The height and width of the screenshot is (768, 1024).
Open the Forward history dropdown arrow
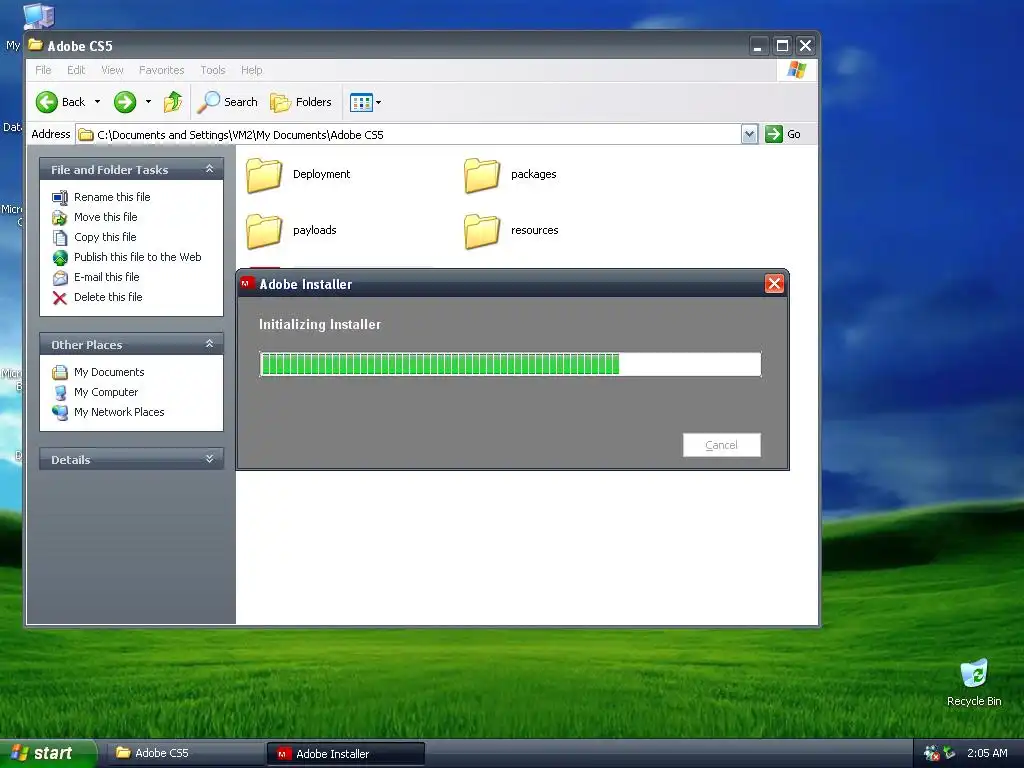(148, 102)
